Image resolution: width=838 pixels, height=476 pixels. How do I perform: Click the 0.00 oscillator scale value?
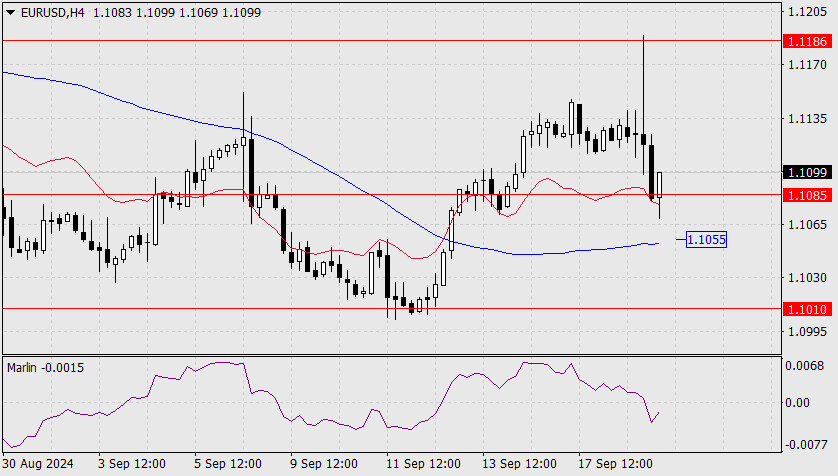[x=797, y=403]
